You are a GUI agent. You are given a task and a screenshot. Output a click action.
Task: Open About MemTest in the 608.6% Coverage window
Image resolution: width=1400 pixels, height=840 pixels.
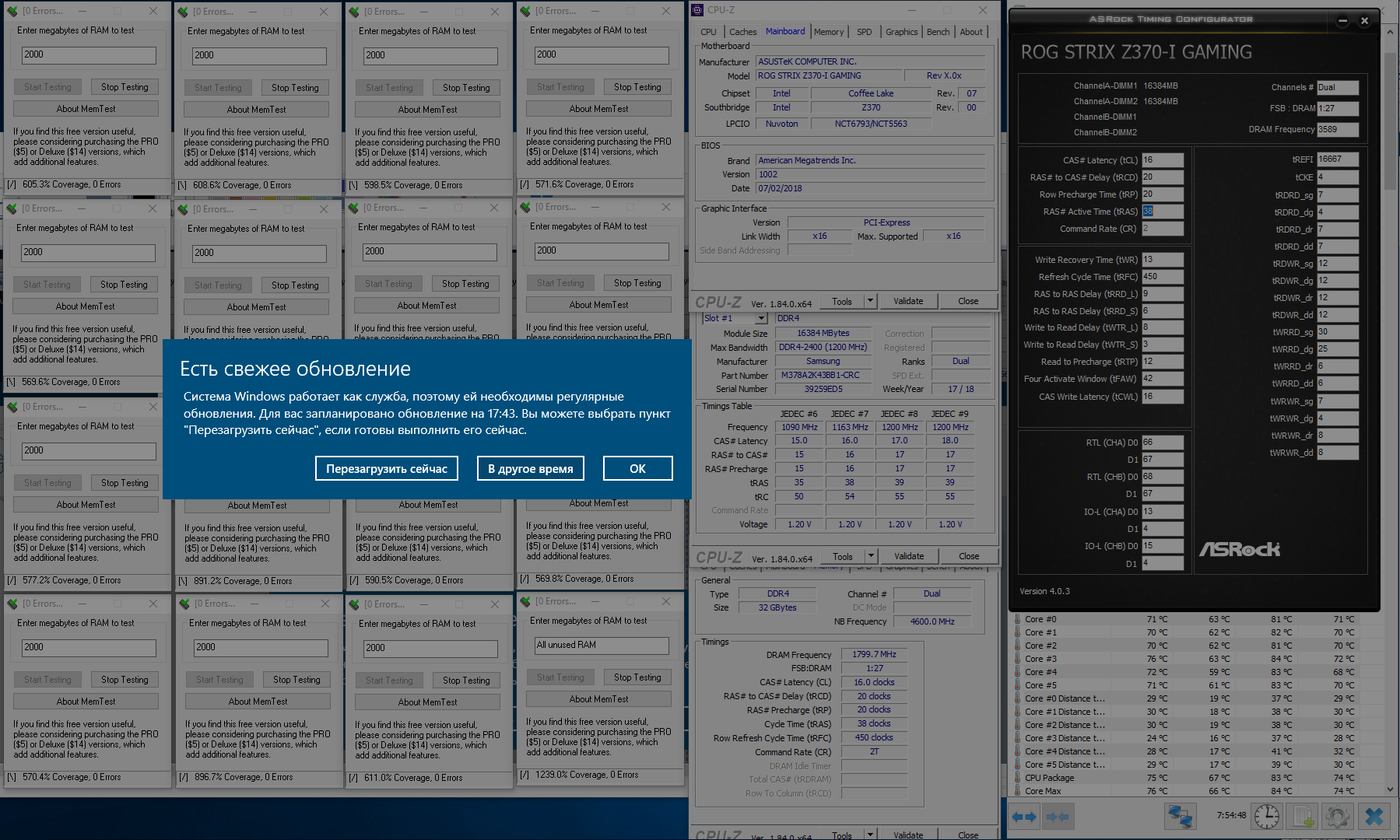257,110
